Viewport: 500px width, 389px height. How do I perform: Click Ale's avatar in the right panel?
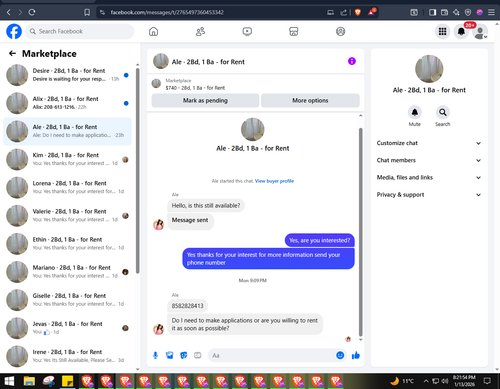click(x=429, y=69)
